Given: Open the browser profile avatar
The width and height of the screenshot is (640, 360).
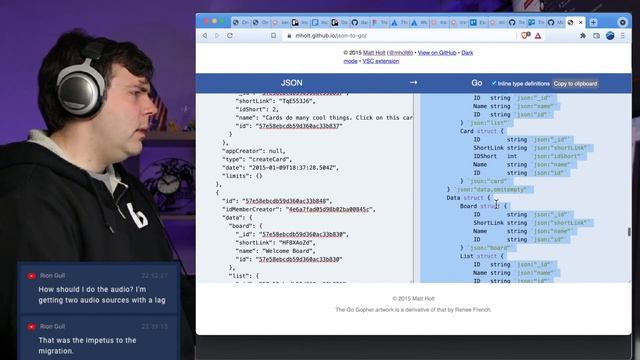Looking at the screenshot, I should [x=610, y=36].
